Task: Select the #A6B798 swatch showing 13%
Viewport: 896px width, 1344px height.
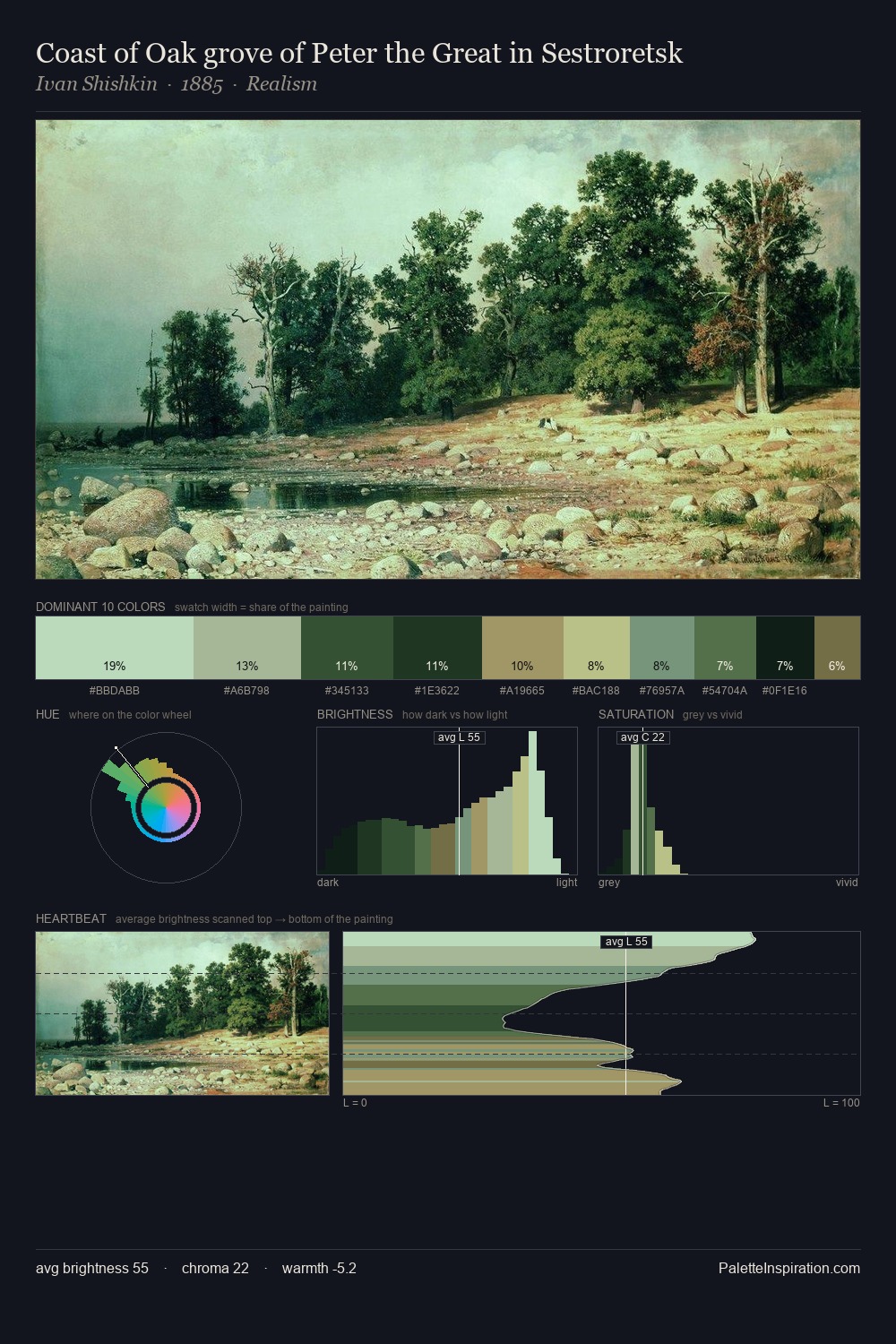Action: coord(247,648)
